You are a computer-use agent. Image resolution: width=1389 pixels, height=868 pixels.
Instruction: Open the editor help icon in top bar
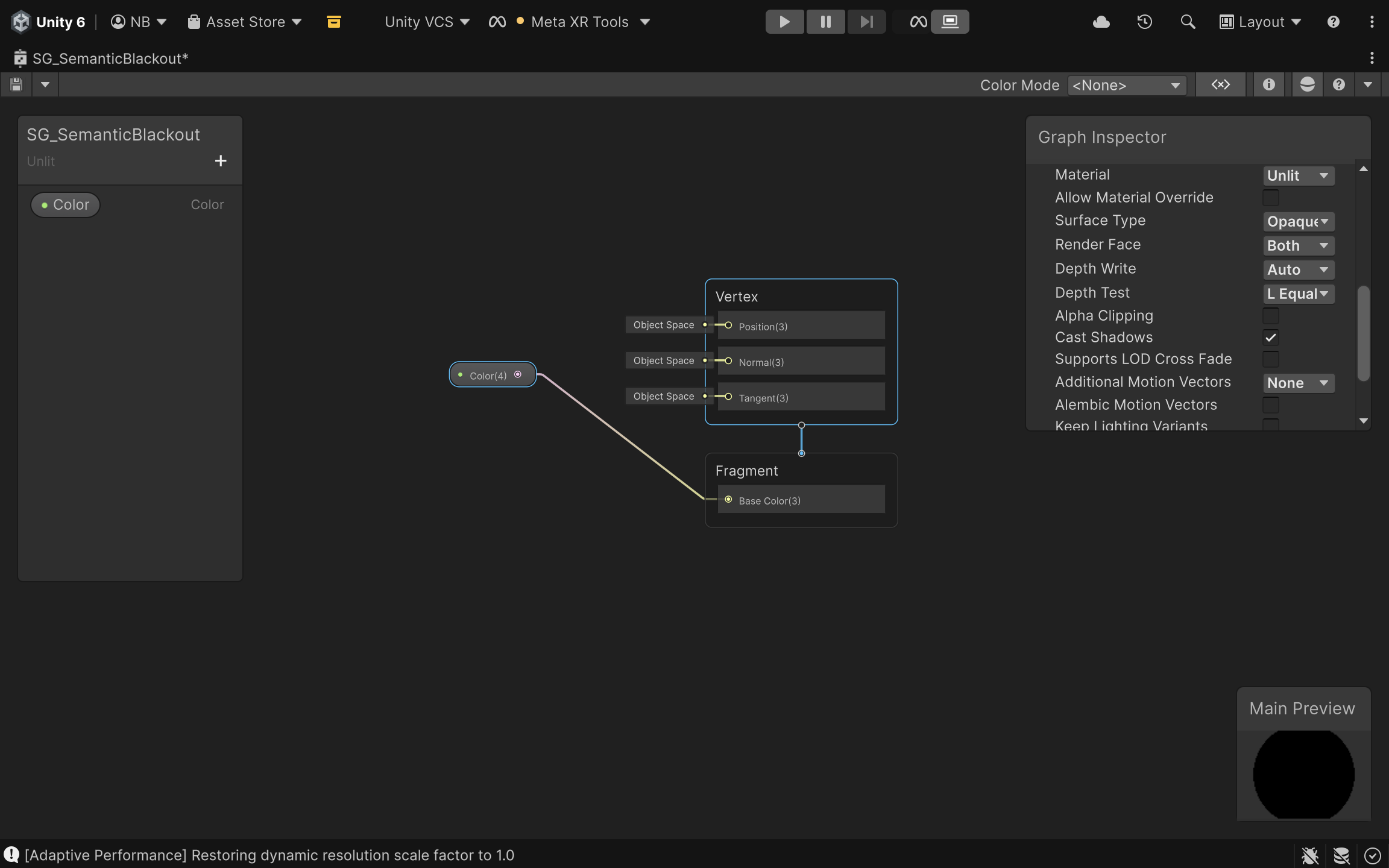tap(1334, 22)
